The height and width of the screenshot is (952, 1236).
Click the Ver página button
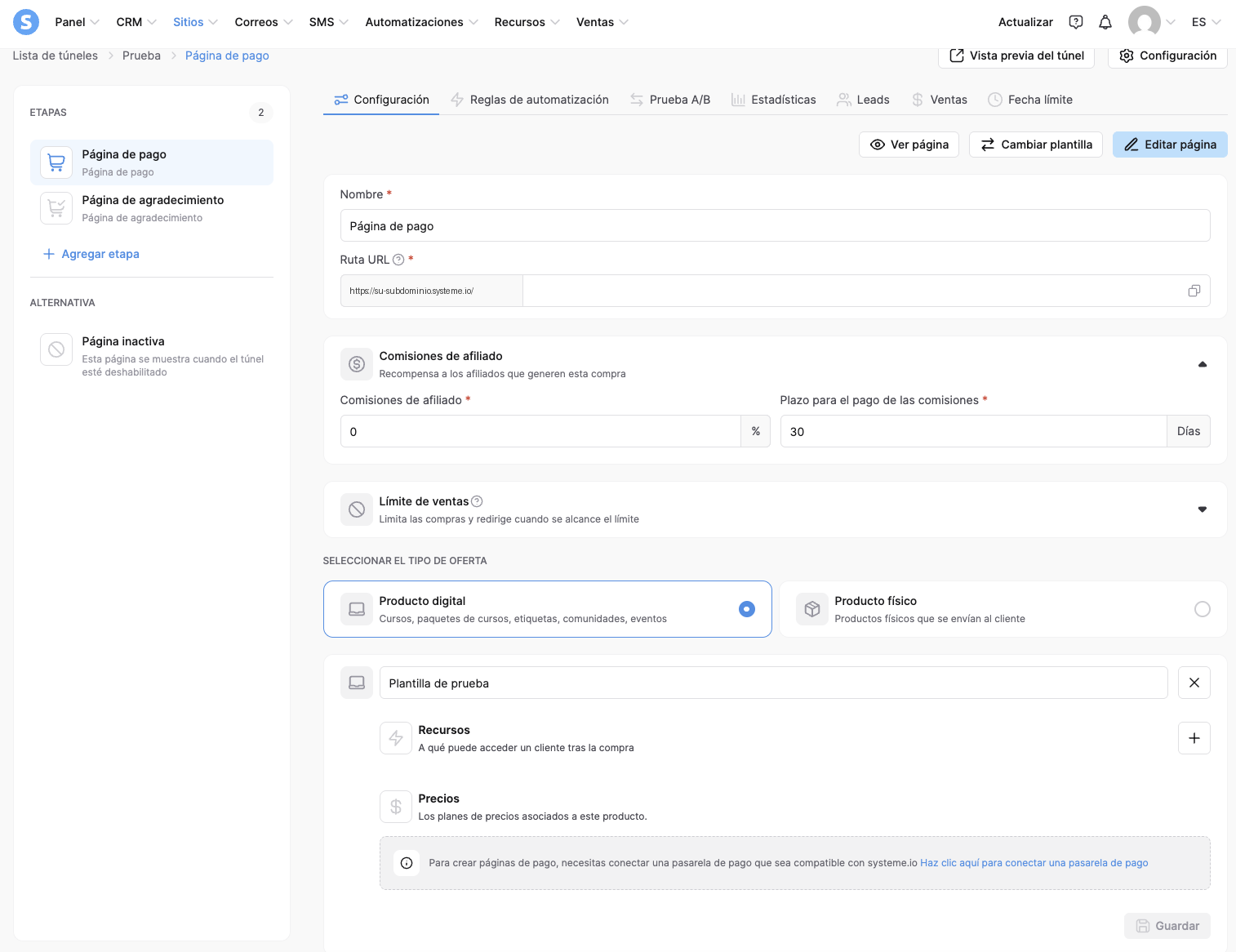click(909, 145)
